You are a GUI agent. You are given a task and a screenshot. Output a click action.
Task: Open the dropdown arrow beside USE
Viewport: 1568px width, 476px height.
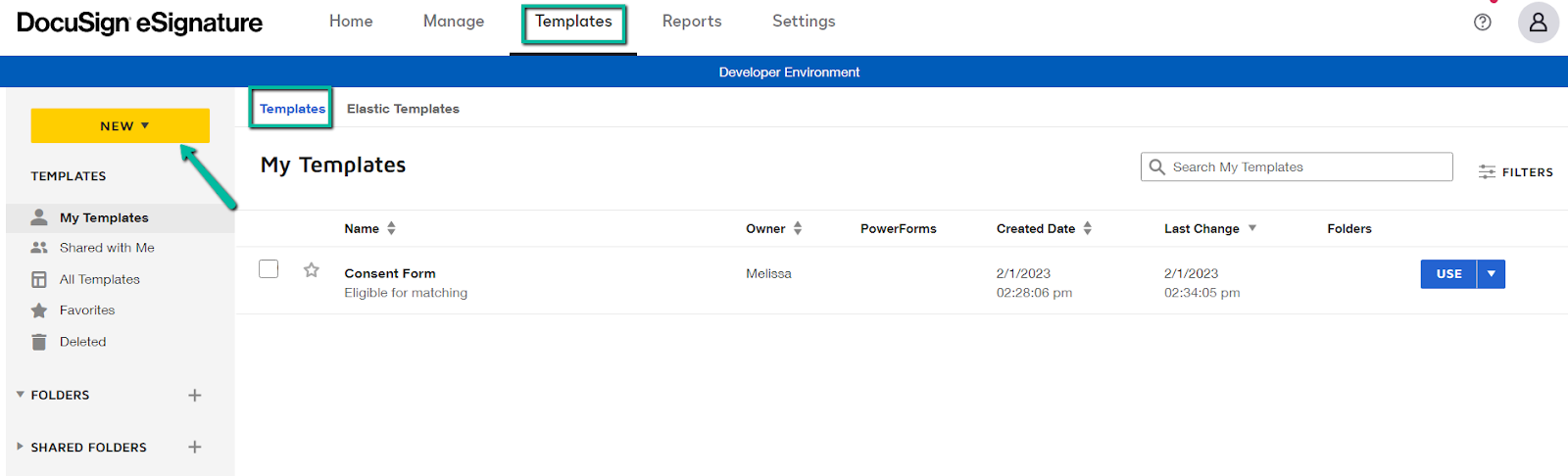tap(1492, 274)
